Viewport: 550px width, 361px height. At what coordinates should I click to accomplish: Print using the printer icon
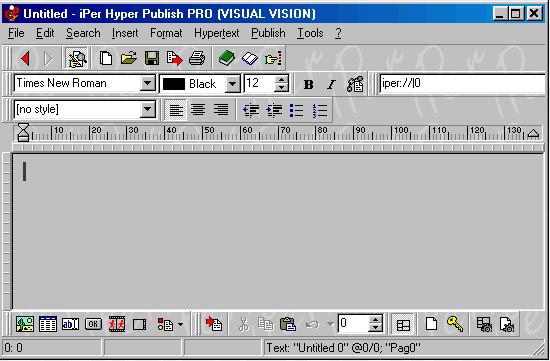click(197, 58)
